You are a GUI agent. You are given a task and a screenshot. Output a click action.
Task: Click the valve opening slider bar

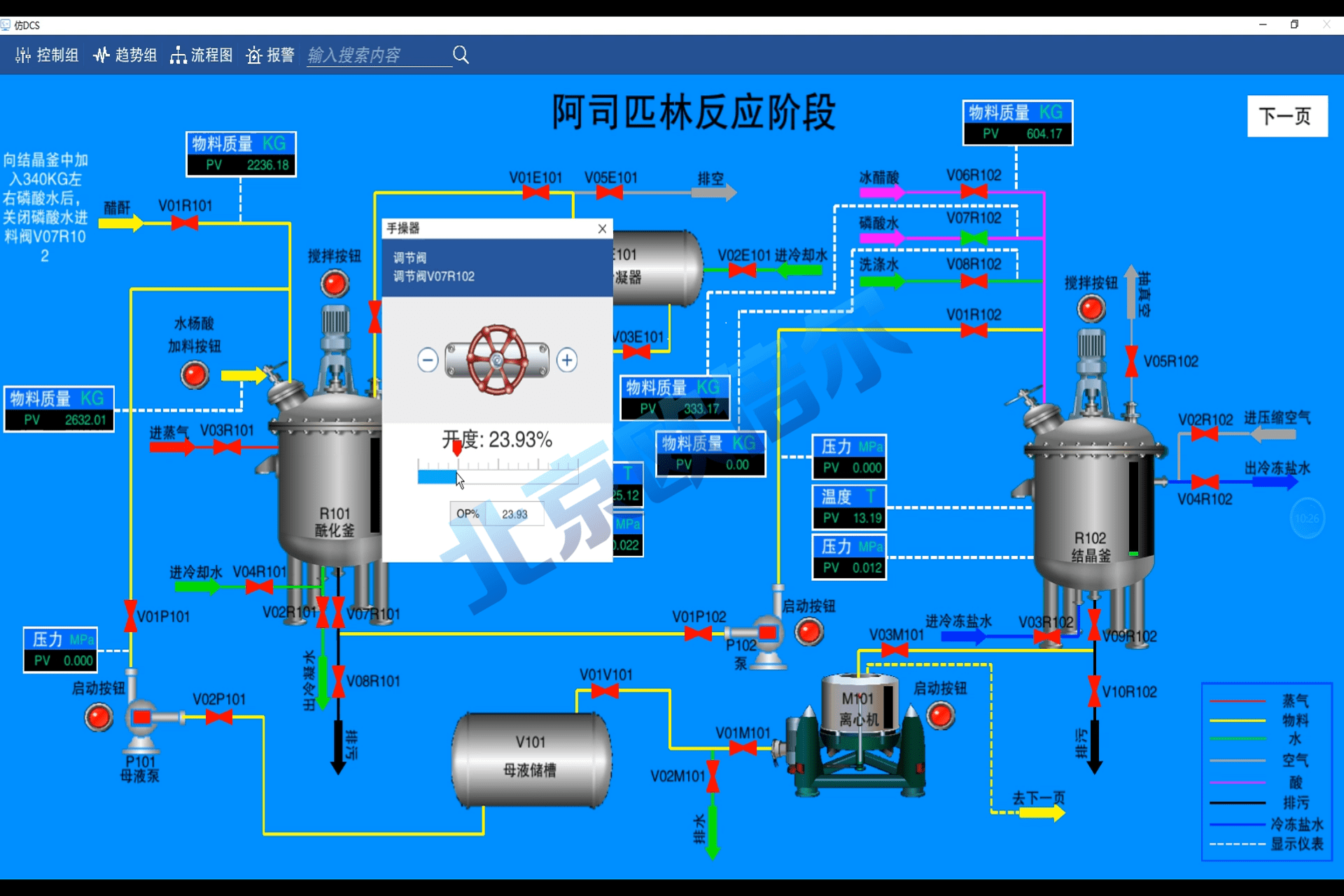click(498, 477)
